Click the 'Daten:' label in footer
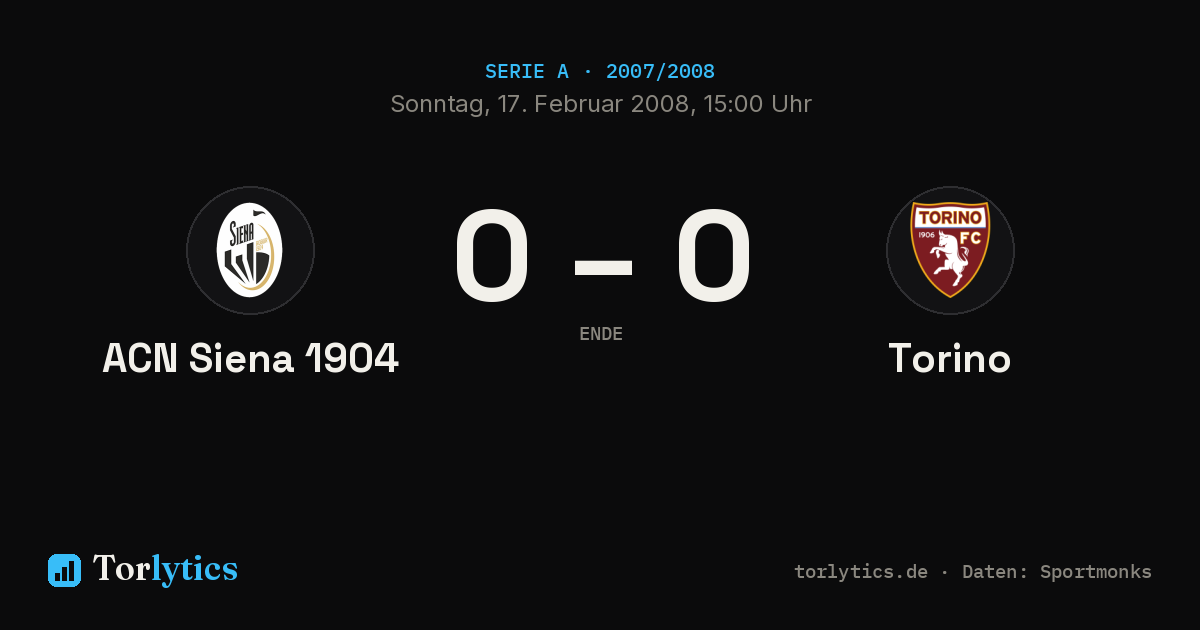The width and height of the screenshot is (1200, 630). (x=996, y=572)
